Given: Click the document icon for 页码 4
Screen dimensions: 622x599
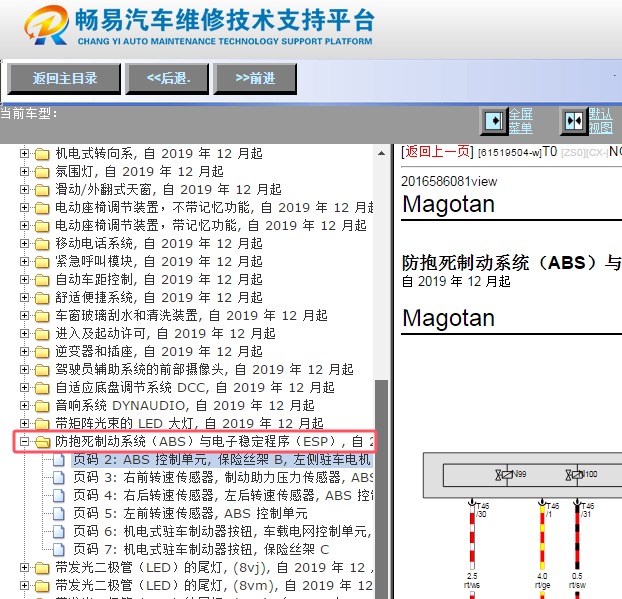Looking at the screenshot, I should [x=59, y=495].
